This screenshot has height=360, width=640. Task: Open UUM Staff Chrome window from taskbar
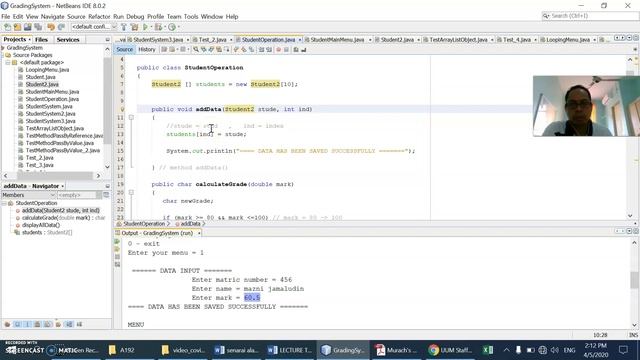[451, 350]
